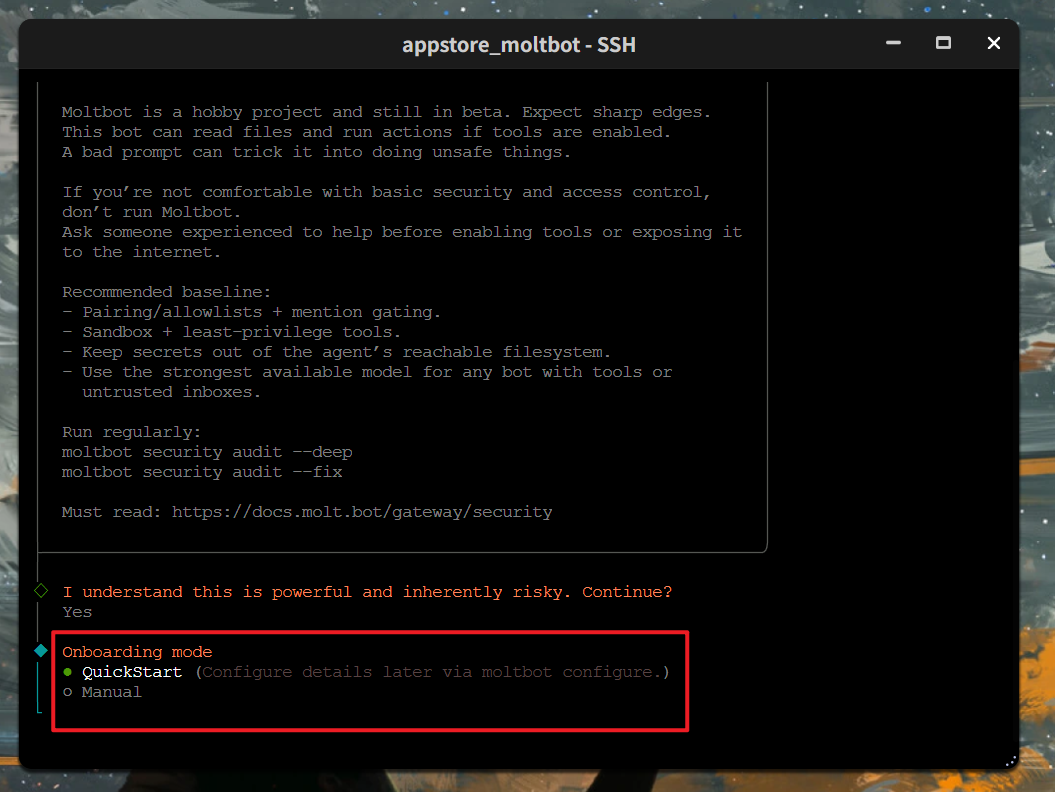Click the 'Onboarding mode' heading text
1055x792 pixels.
pos(137,652)
